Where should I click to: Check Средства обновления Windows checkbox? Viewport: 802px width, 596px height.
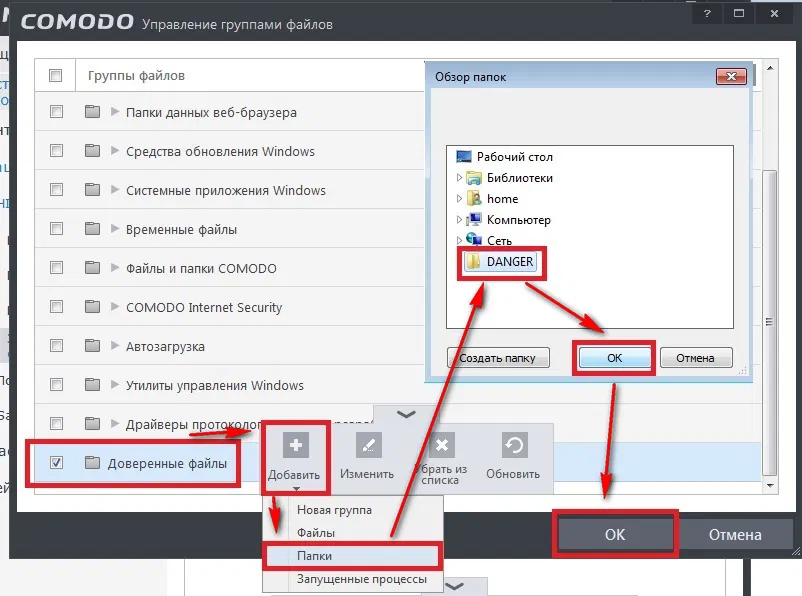pyautogui.click(x=56, y=150)
